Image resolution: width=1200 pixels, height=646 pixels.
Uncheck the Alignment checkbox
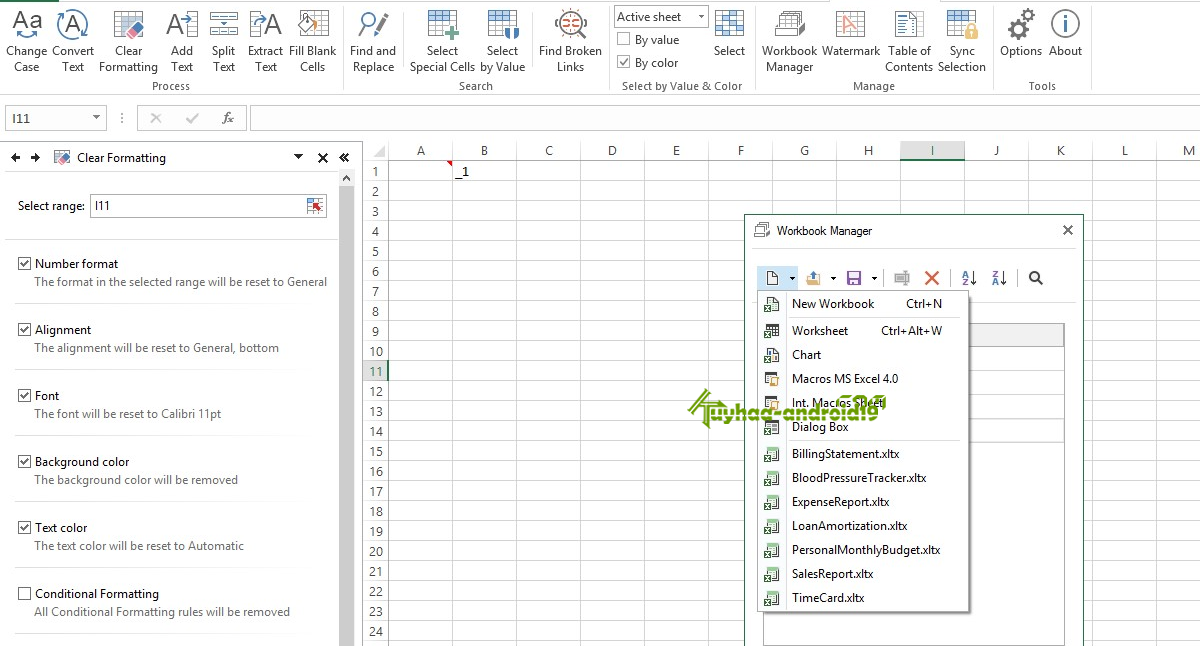[25, 330]
